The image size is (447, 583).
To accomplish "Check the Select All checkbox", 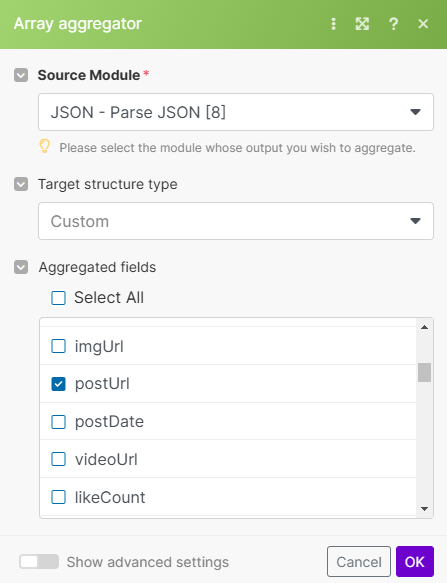I will pos(58,298).
